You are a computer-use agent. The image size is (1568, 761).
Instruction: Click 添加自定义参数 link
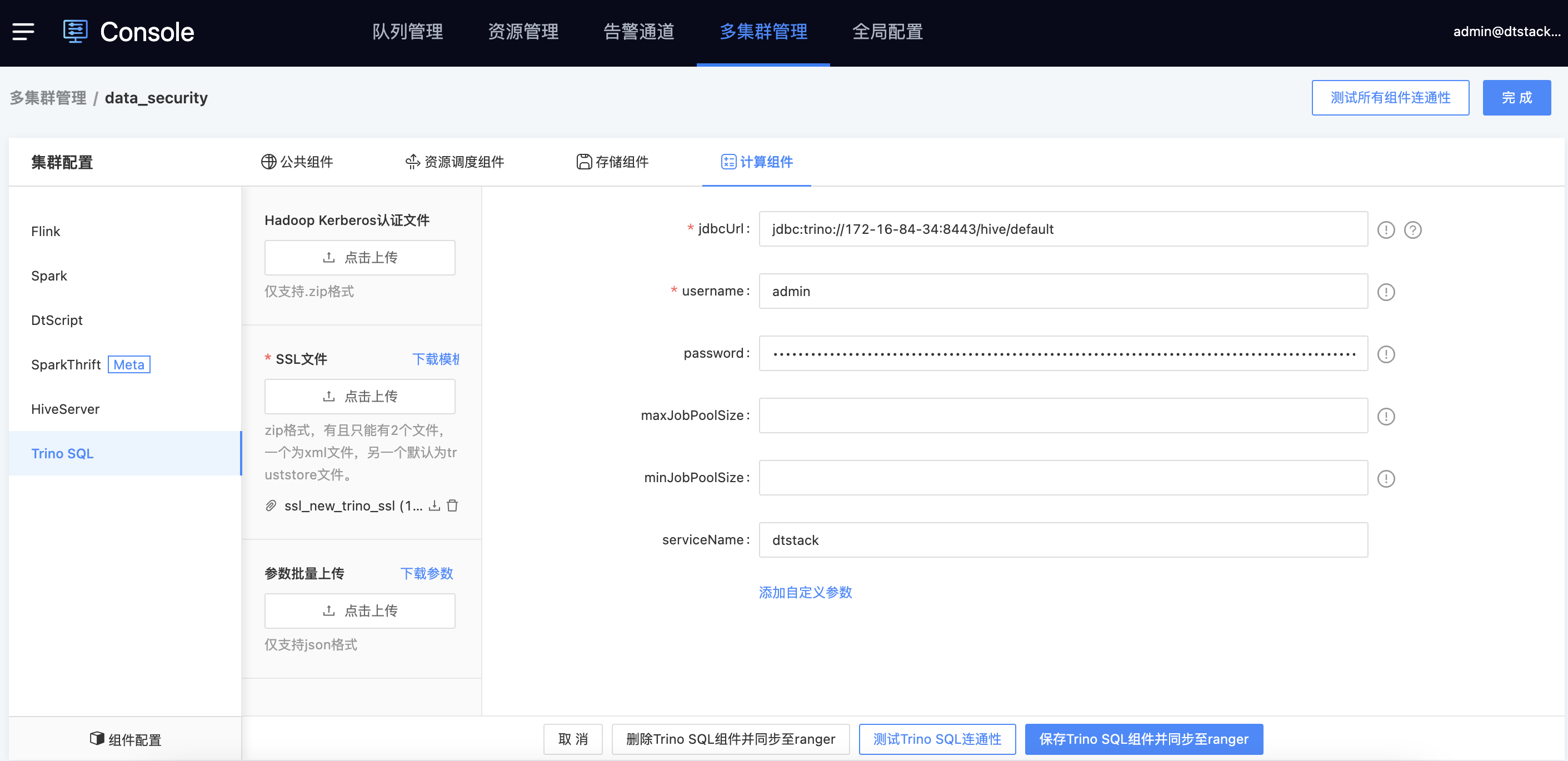tap(805, 592)
